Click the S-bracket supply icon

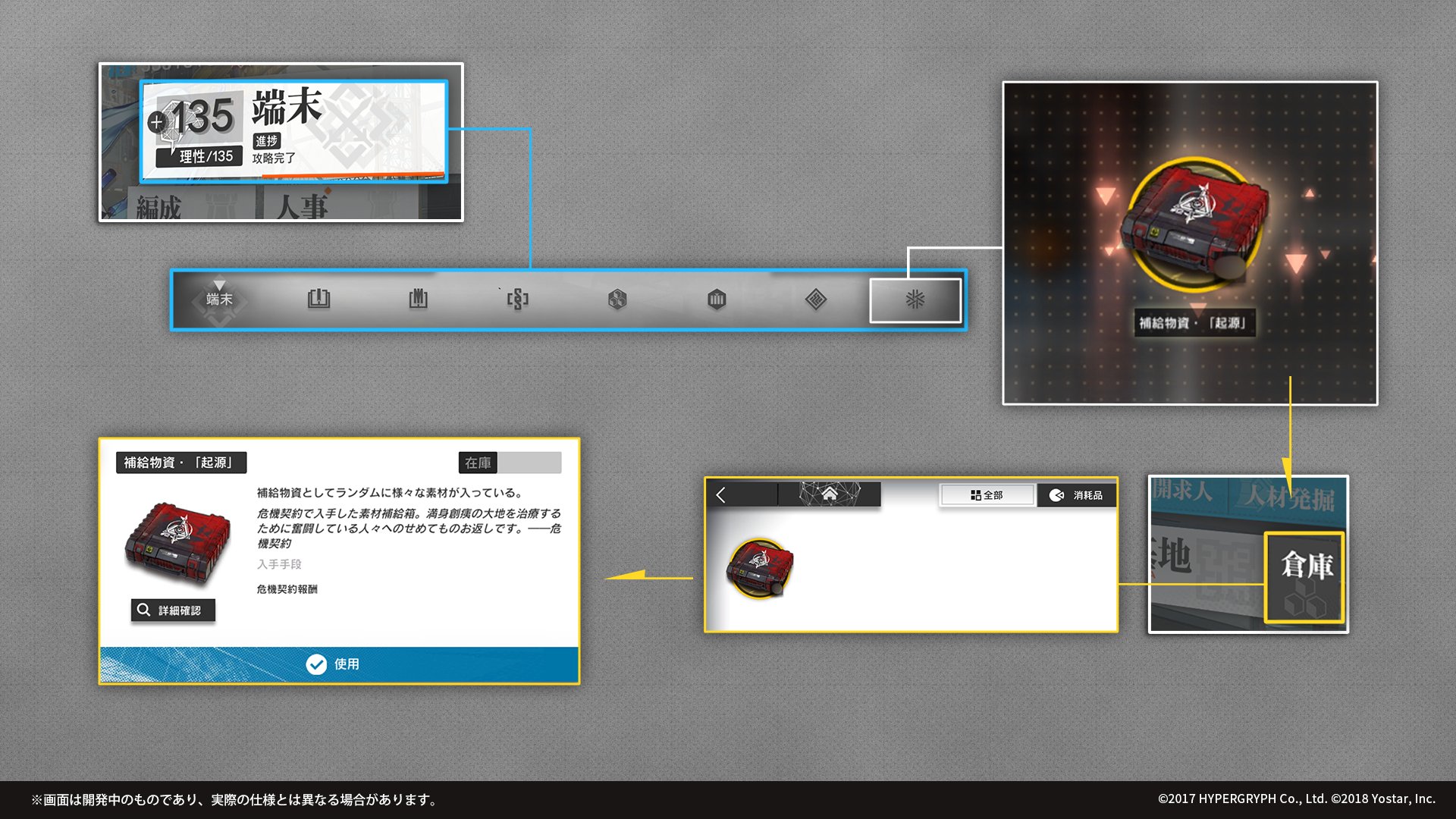coord(517,300)
